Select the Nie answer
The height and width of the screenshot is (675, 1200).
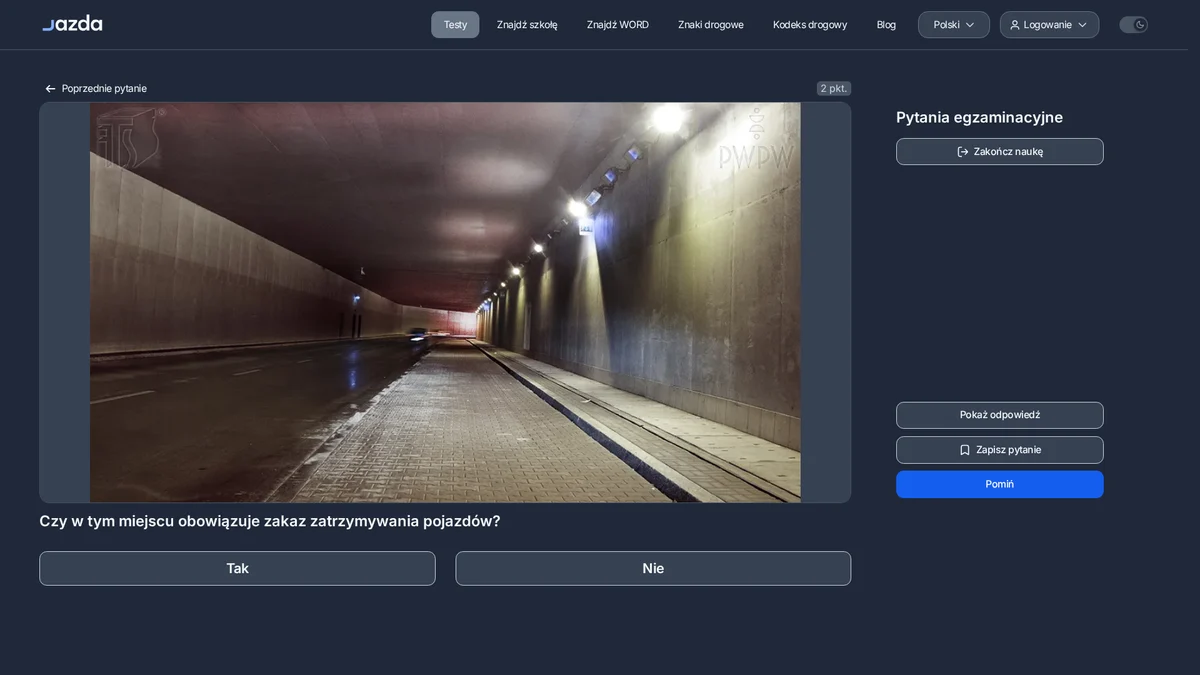point(653,568)
